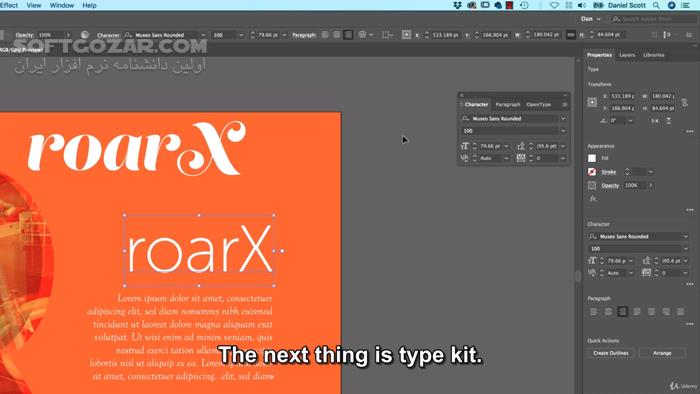
Task: Open the Stroke options link
Action: 608,172
